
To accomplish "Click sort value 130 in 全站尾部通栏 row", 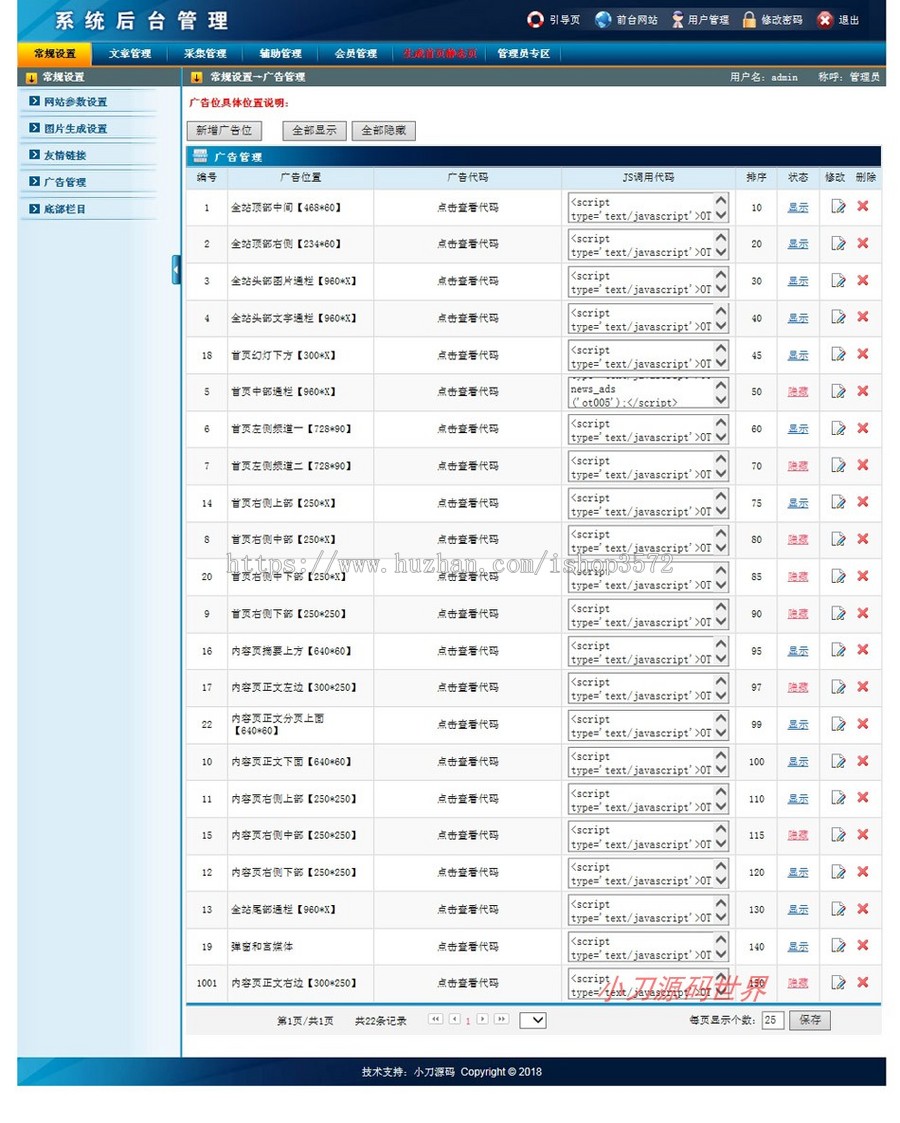I will click(756, 910).
